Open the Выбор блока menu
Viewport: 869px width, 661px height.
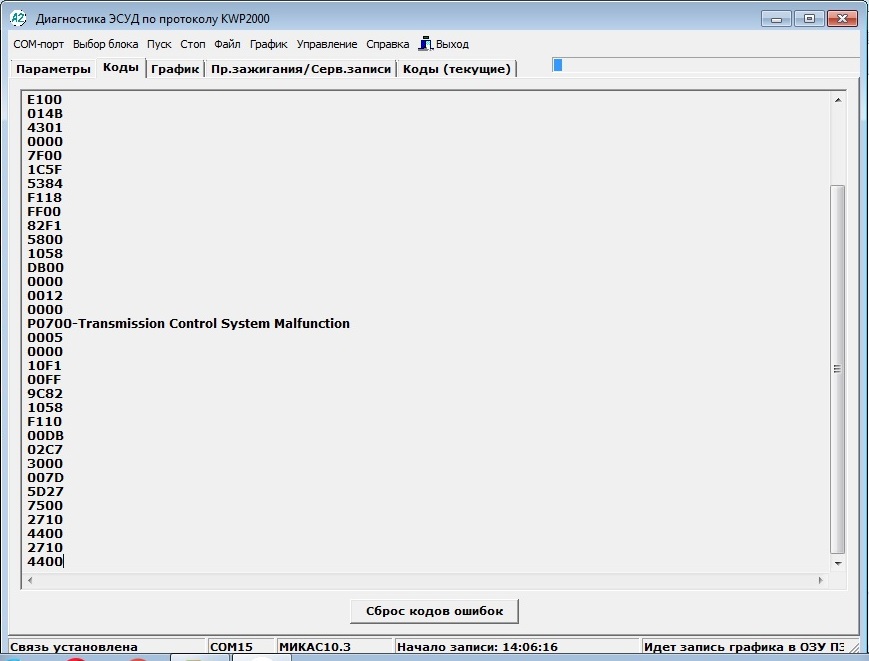tap(105, 44)
